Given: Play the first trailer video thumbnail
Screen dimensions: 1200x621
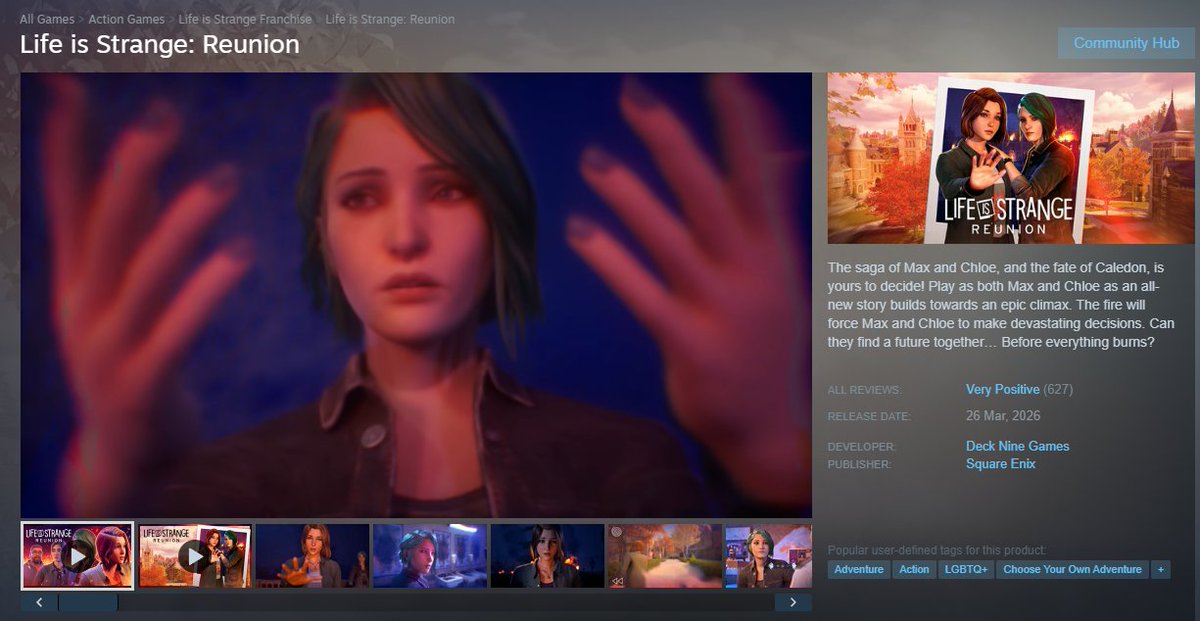Looking at the screenshot, I should [x=77, y=556].
